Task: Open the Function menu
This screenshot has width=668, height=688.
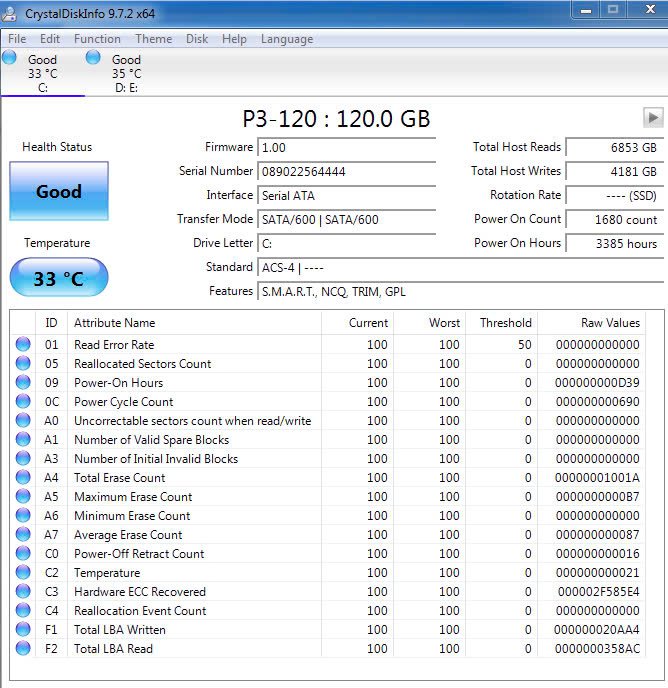Action: point(97,39)
